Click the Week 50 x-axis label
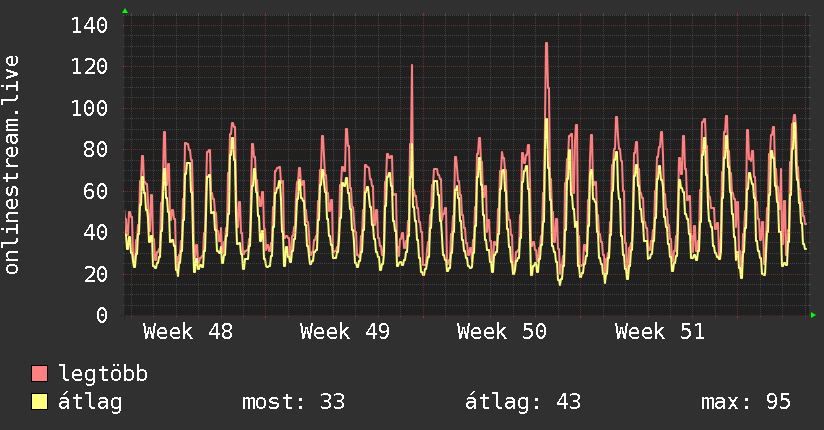Screen dimensions: 824x430 pyautogui.click(x=502, y=332)
